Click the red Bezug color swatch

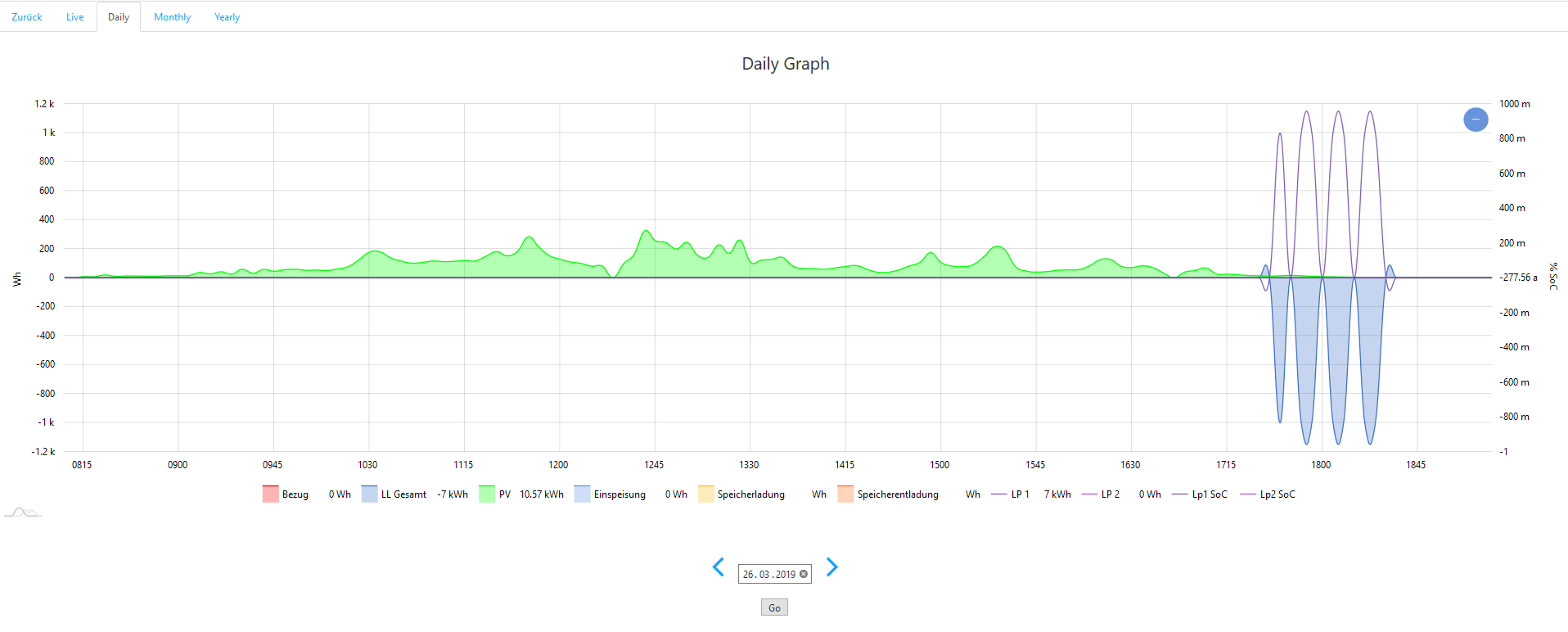click(x=271, y=494)
